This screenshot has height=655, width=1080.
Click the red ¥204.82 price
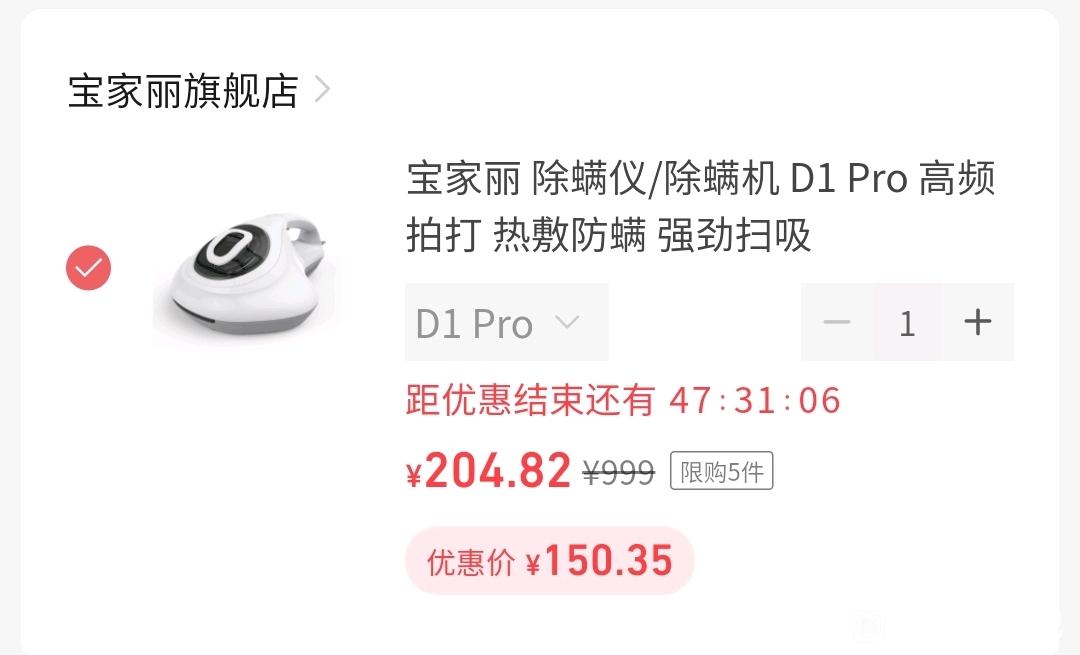point(488,471)
